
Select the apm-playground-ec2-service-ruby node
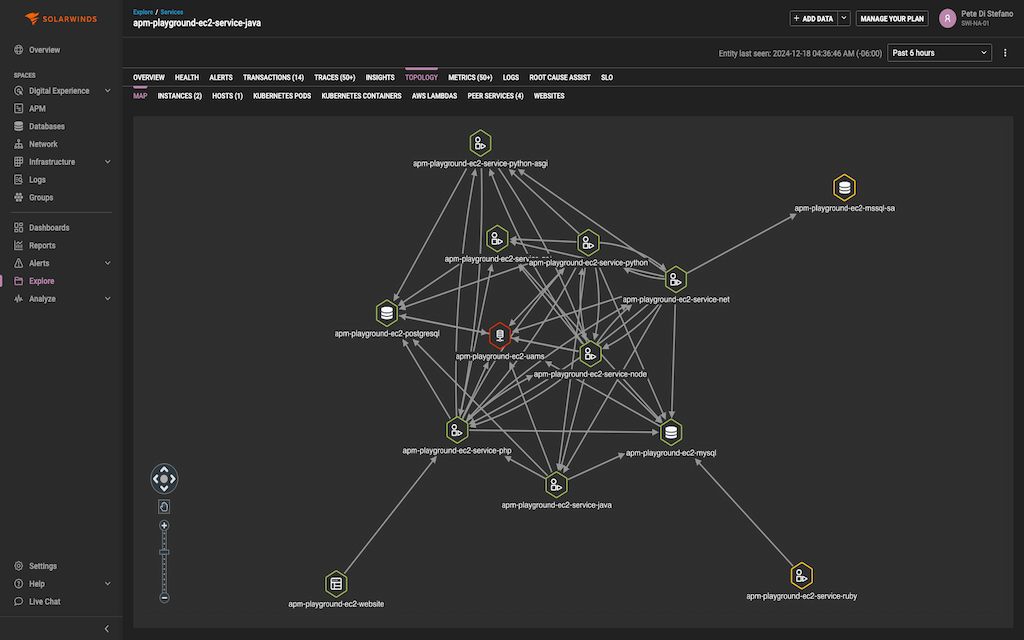801,575
